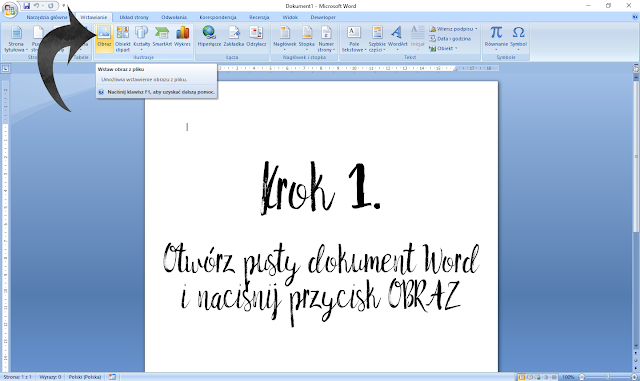
Task: Undo the last action
Action: tap(37, 6)
